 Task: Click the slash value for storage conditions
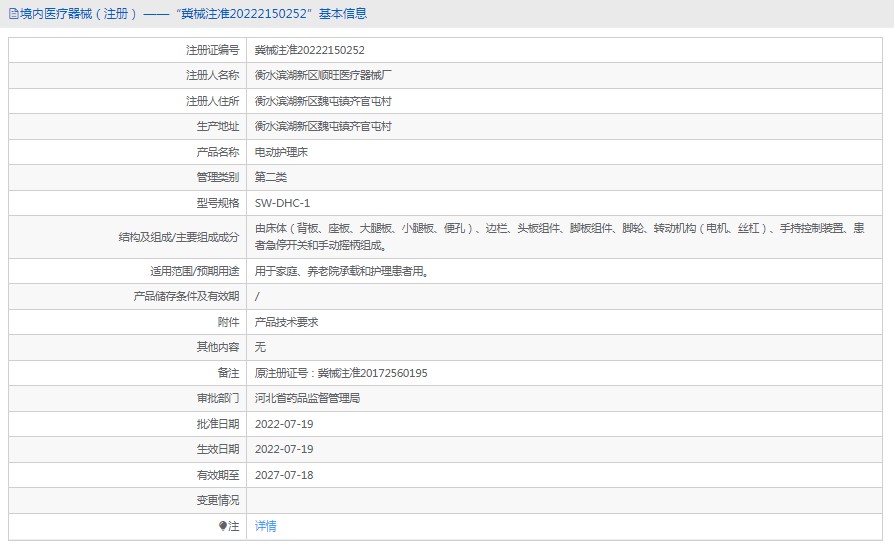257,297
